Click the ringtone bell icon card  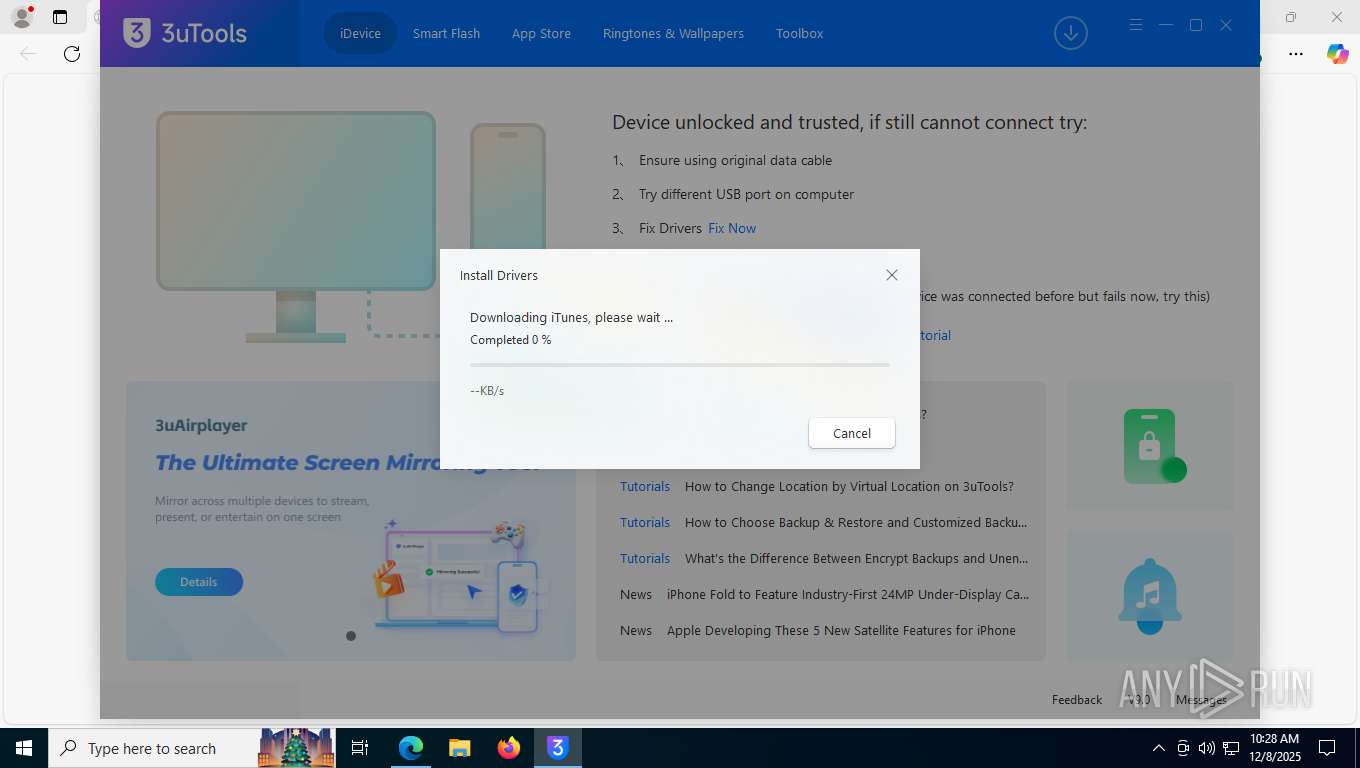click(1150, 596)
